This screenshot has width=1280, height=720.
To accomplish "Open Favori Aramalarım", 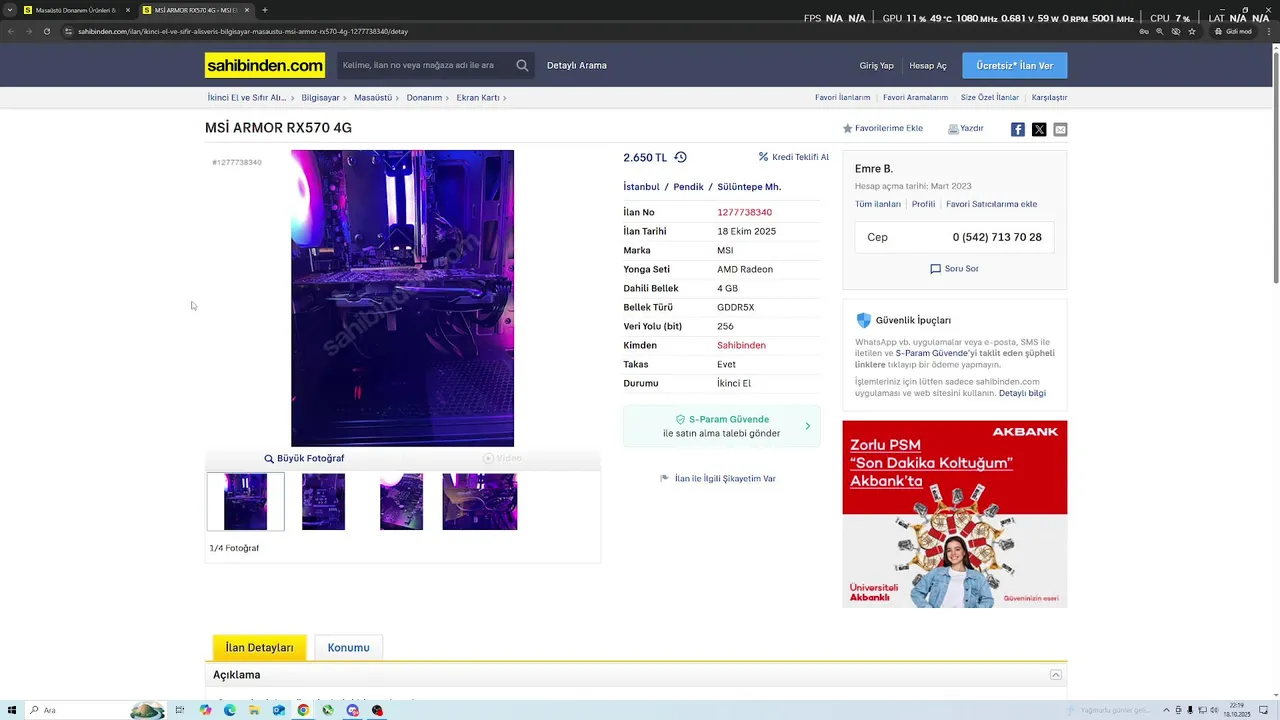I will (916, 98).
